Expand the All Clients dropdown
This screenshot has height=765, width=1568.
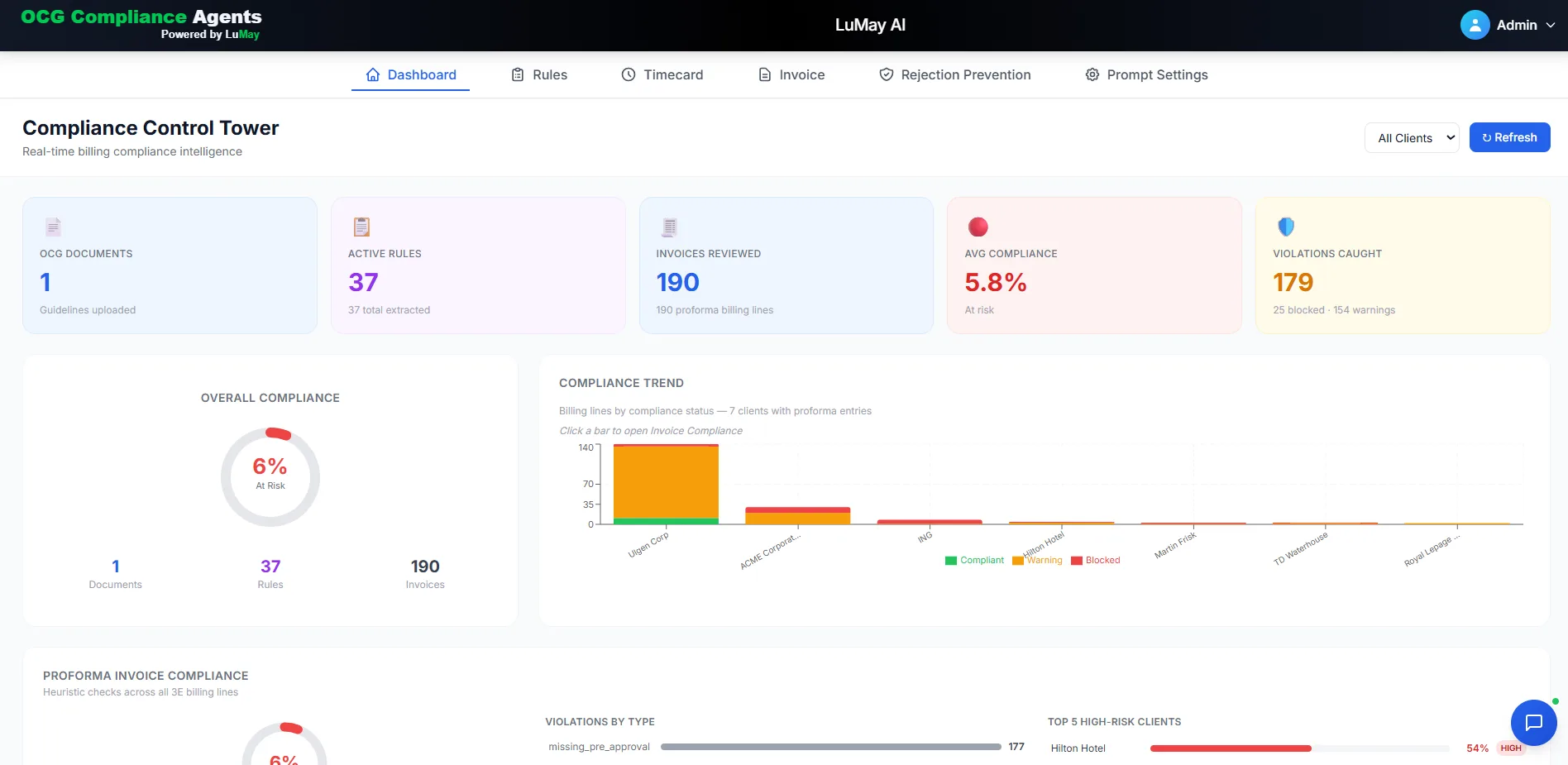pyautogui.click(x=1412, y=138)
